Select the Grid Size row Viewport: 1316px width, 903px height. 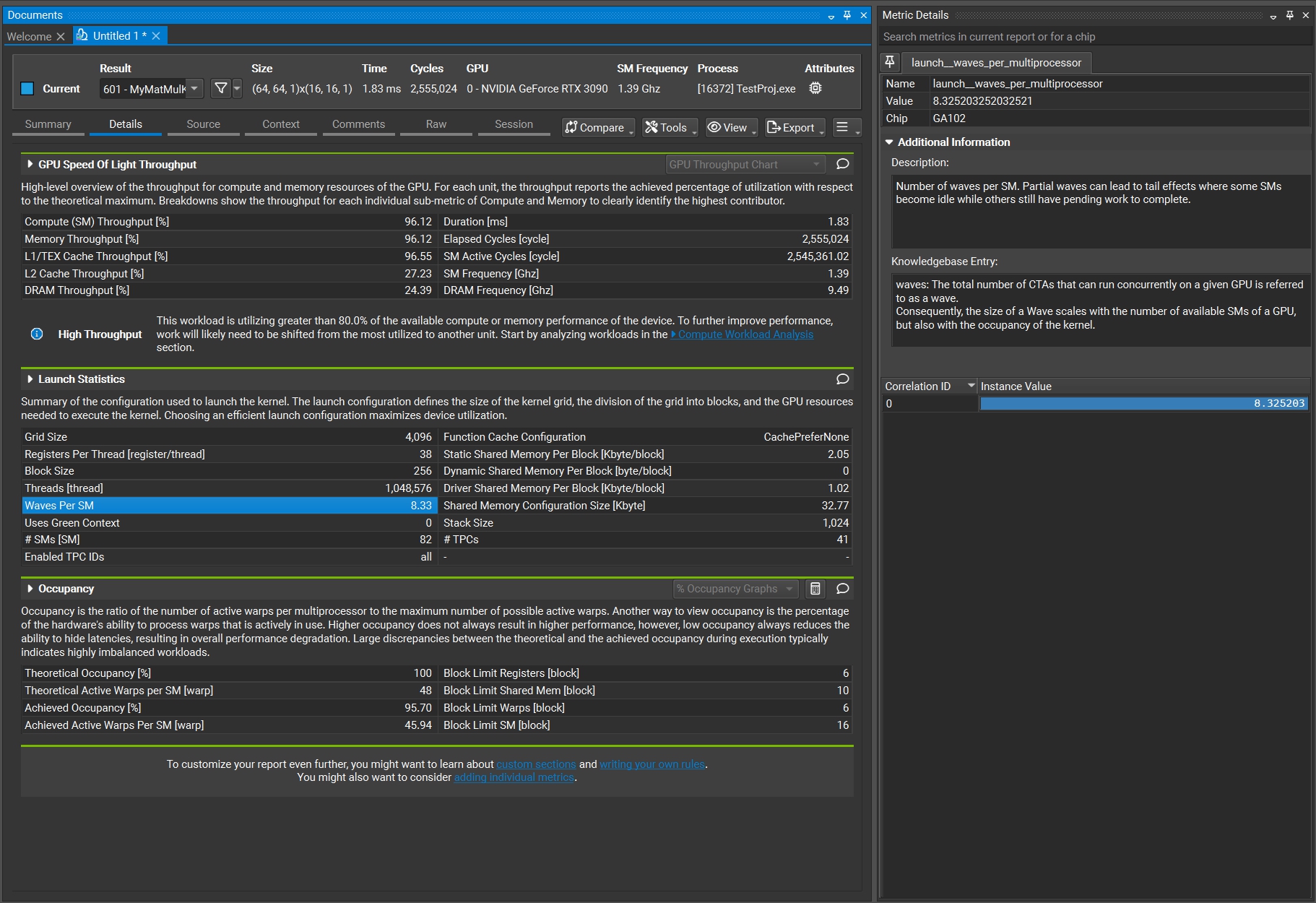click(229, 437)
